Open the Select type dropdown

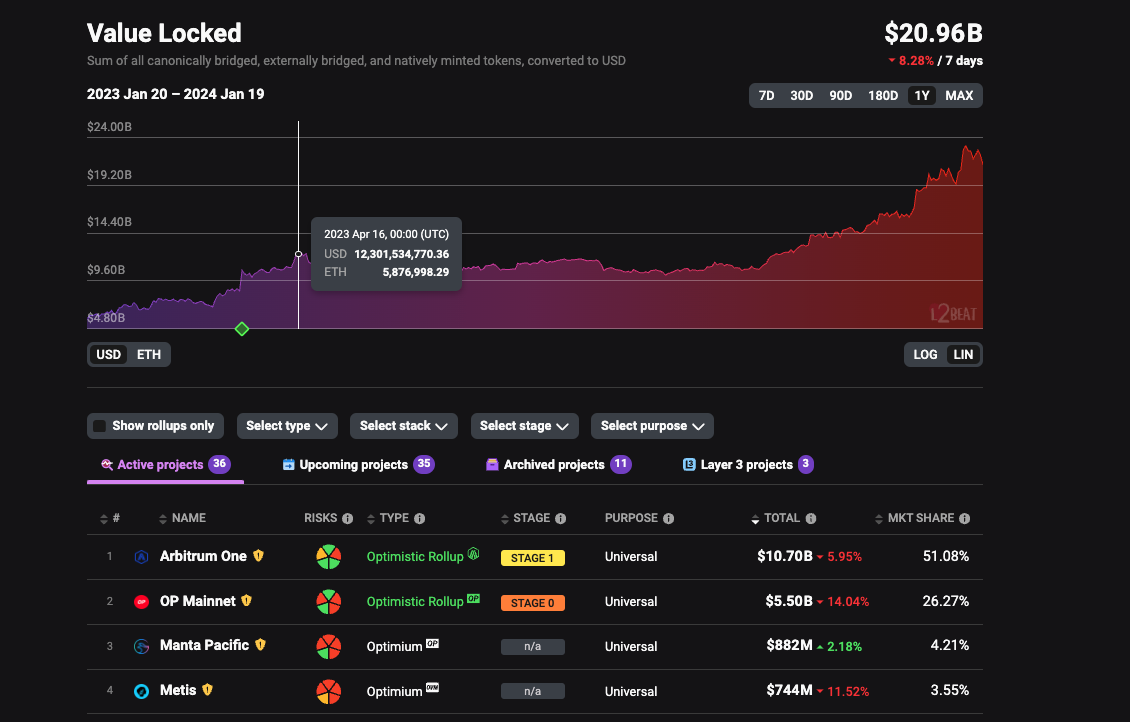point(287,426)
